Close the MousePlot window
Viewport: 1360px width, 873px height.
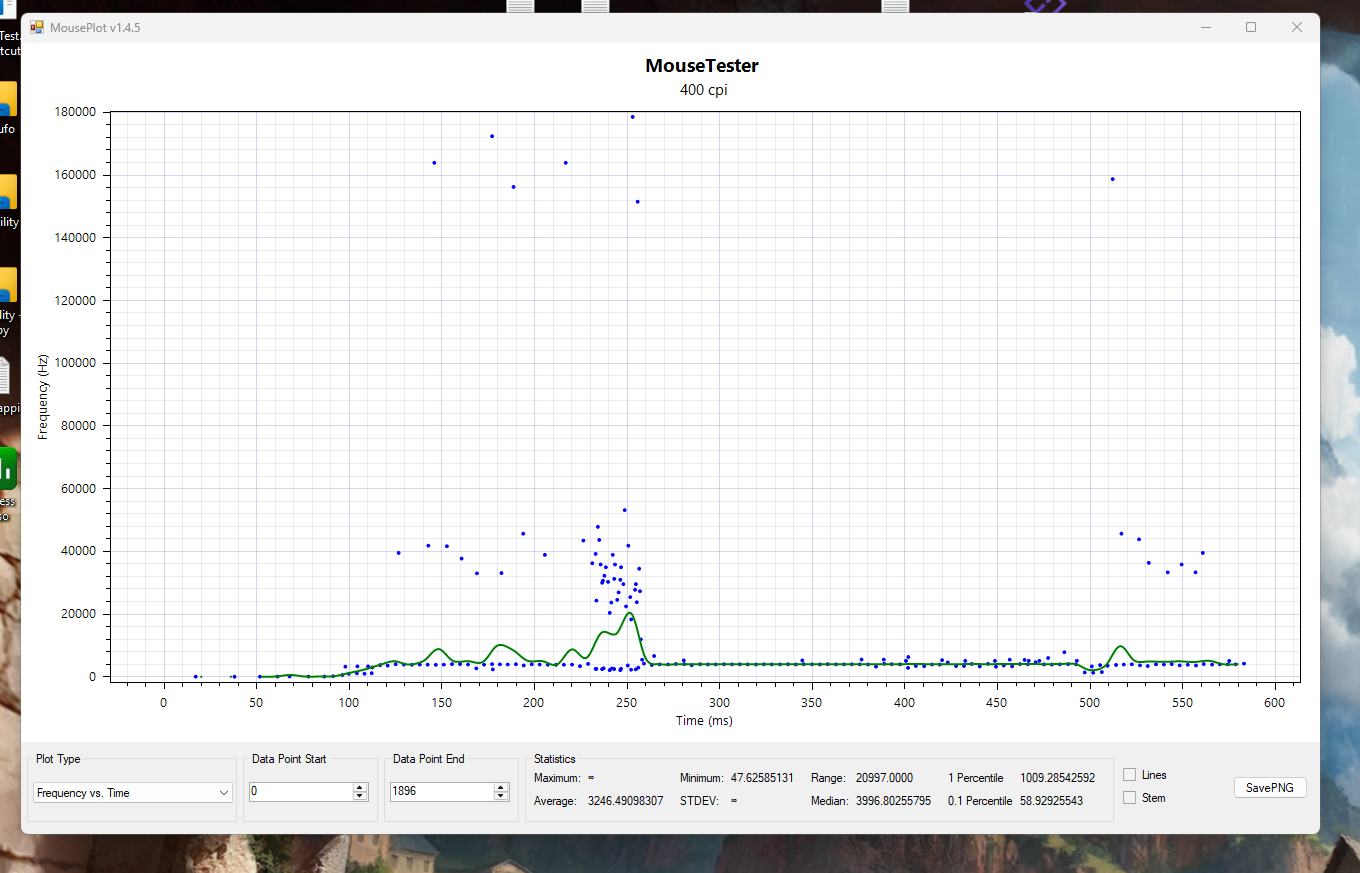1297,27
